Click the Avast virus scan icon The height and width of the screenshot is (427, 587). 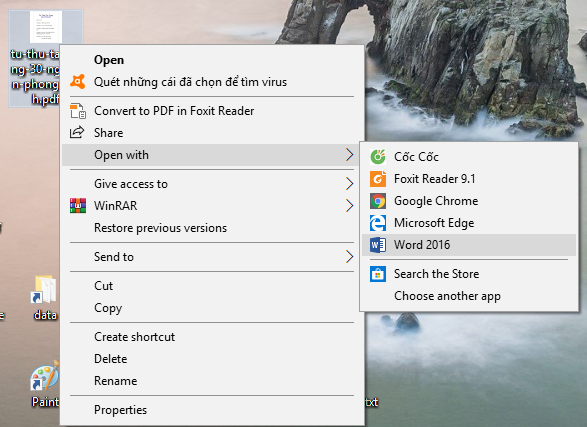(77, 82)
